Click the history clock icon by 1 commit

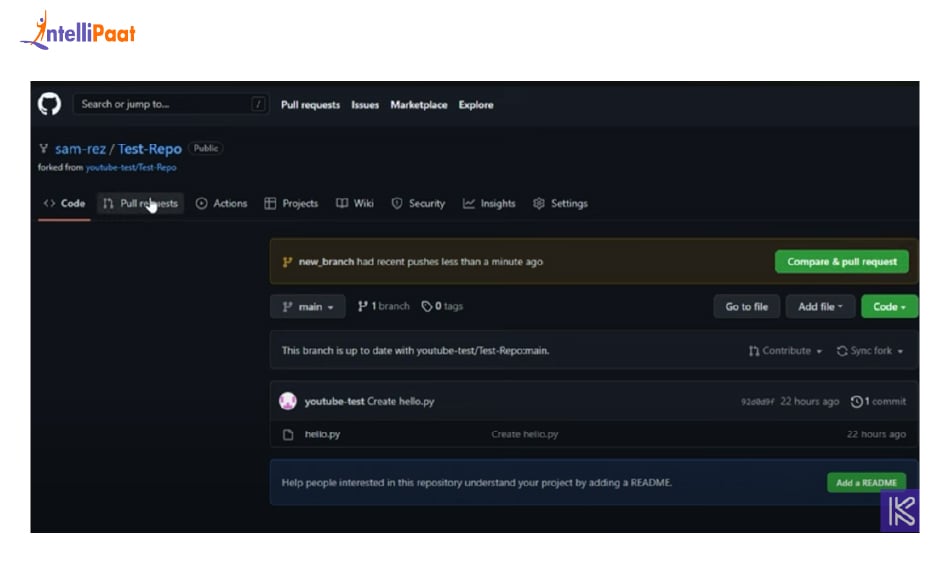point(856,402)
